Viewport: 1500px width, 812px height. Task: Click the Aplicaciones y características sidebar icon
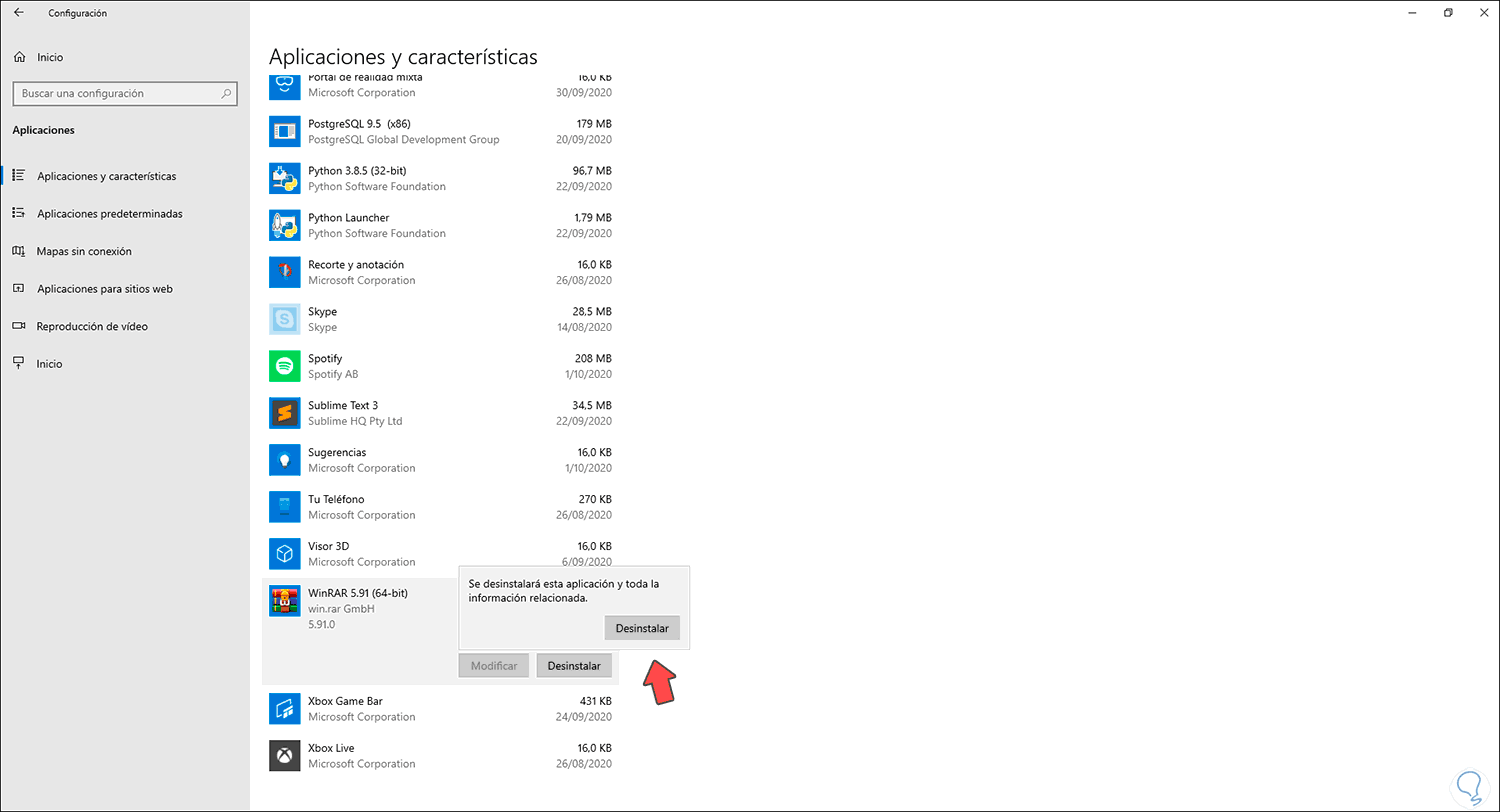pos(18,176)
